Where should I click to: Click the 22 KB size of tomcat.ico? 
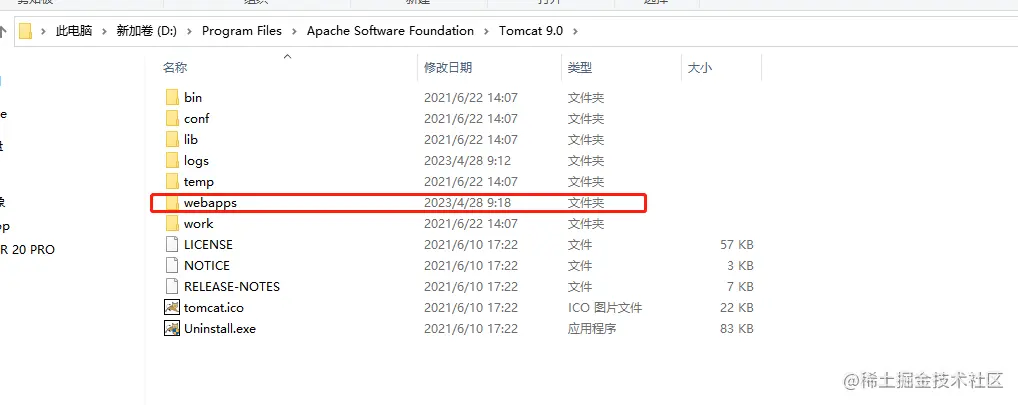pyautogui.click(x=737, y=308)
